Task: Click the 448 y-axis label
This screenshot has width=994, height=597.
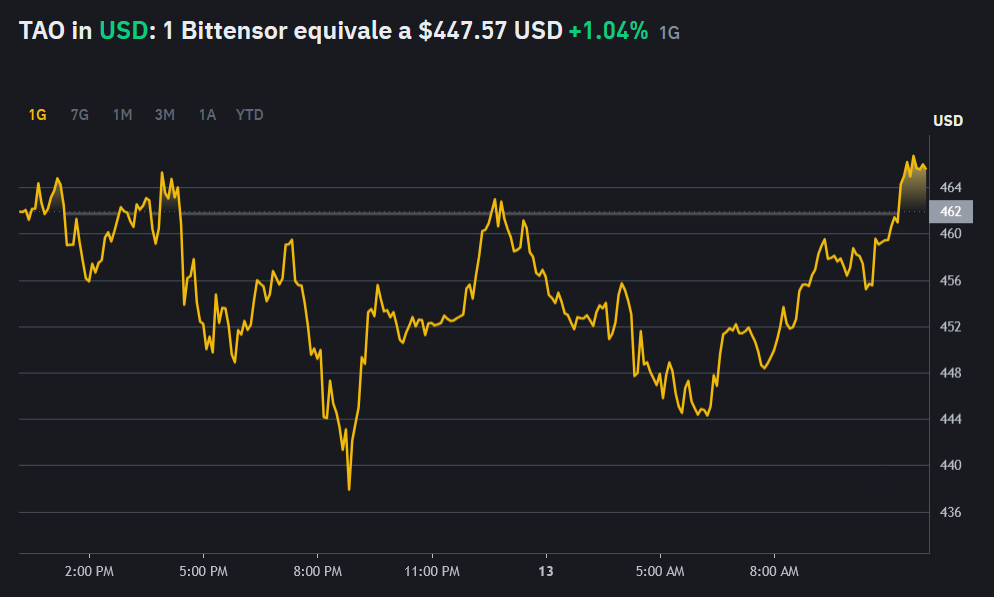Action: [950, 373]
